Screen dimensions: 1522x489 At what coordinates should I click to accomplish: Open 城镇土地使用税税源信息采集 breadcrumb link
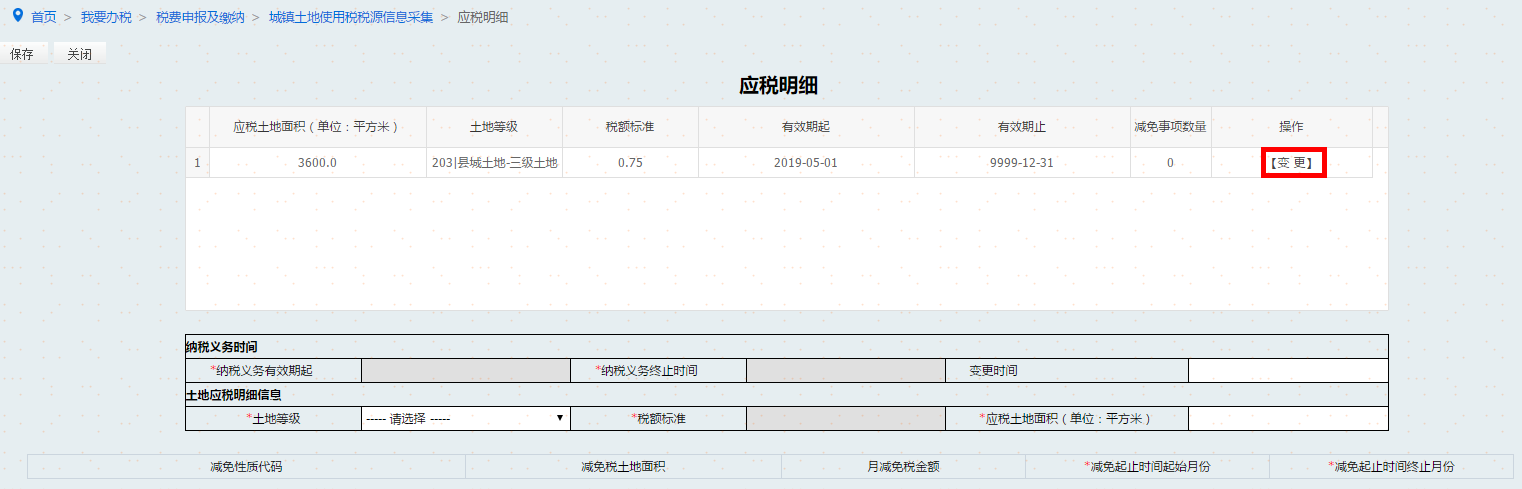click(x=351, y=18)
